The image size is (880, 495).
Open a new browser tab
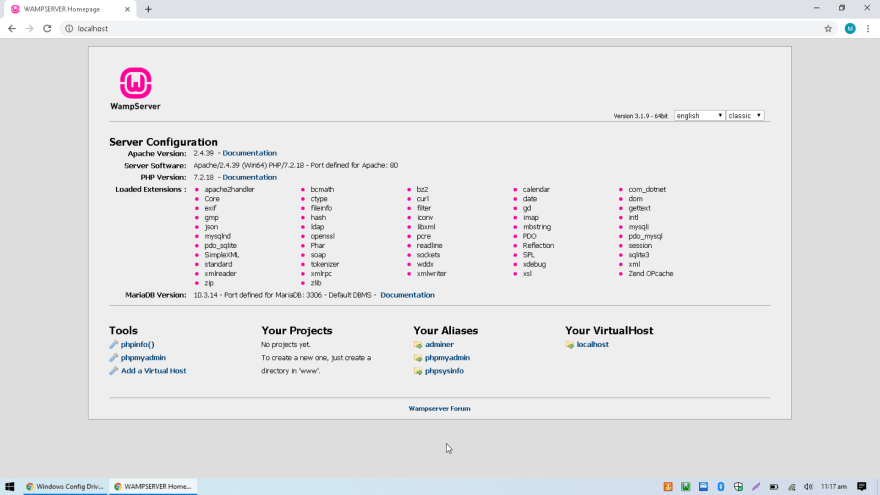click(148, 9)
